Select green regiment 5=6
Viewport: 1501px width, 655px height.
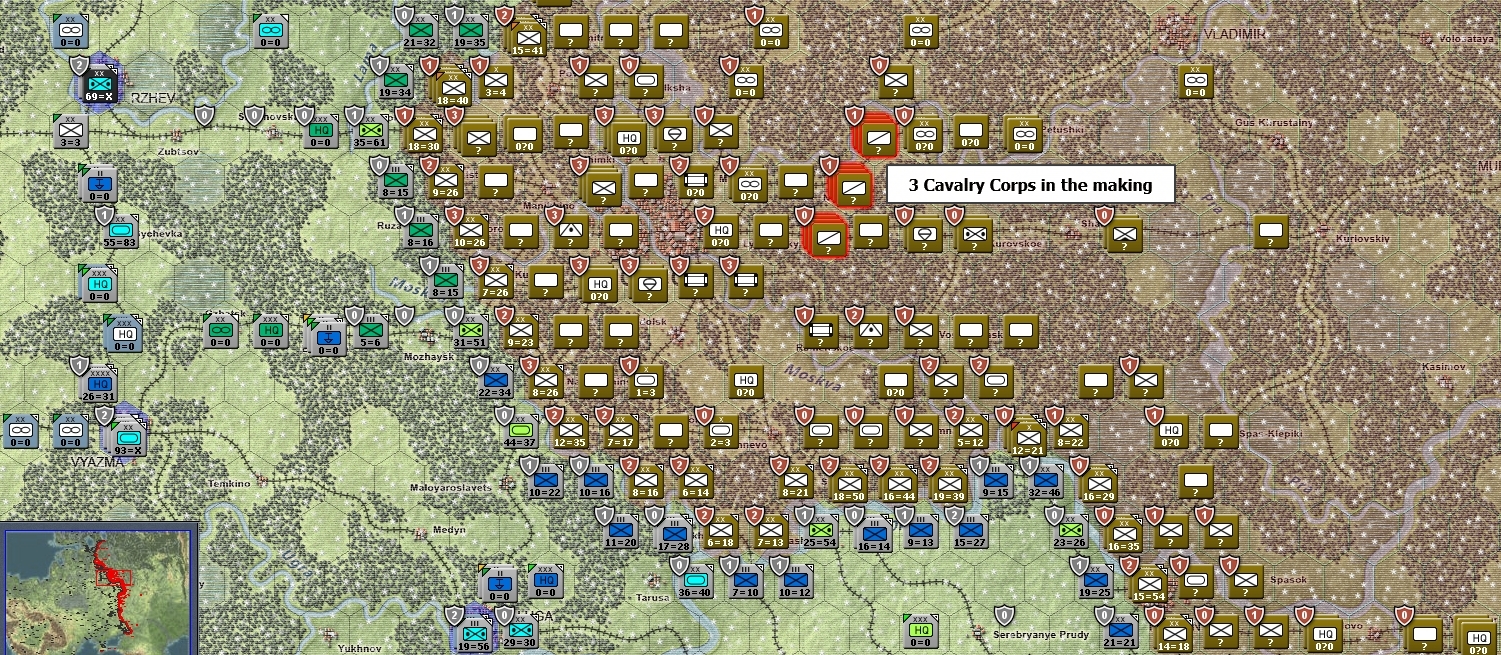click(x=371, y=330)
